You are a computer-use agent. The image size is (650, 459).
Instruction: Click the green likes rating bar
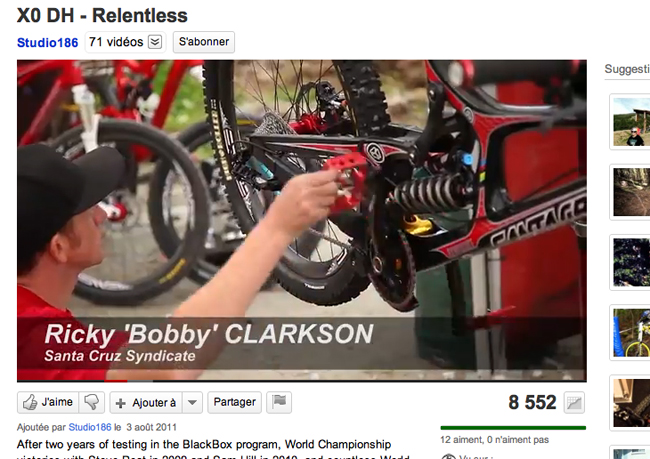(513, 427)
